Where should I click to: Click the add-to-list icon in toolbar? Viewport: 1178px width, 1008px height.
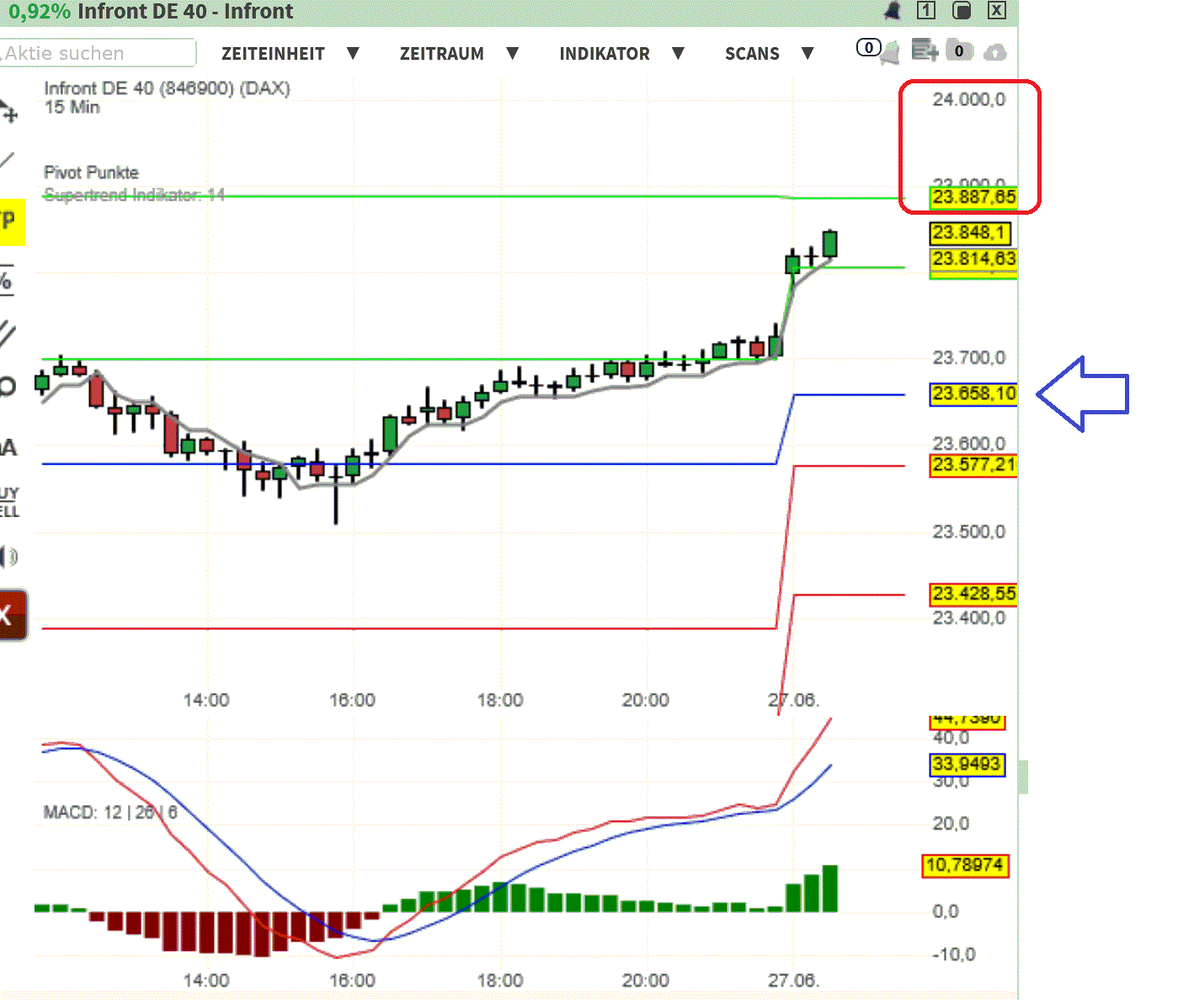point(925,51)
